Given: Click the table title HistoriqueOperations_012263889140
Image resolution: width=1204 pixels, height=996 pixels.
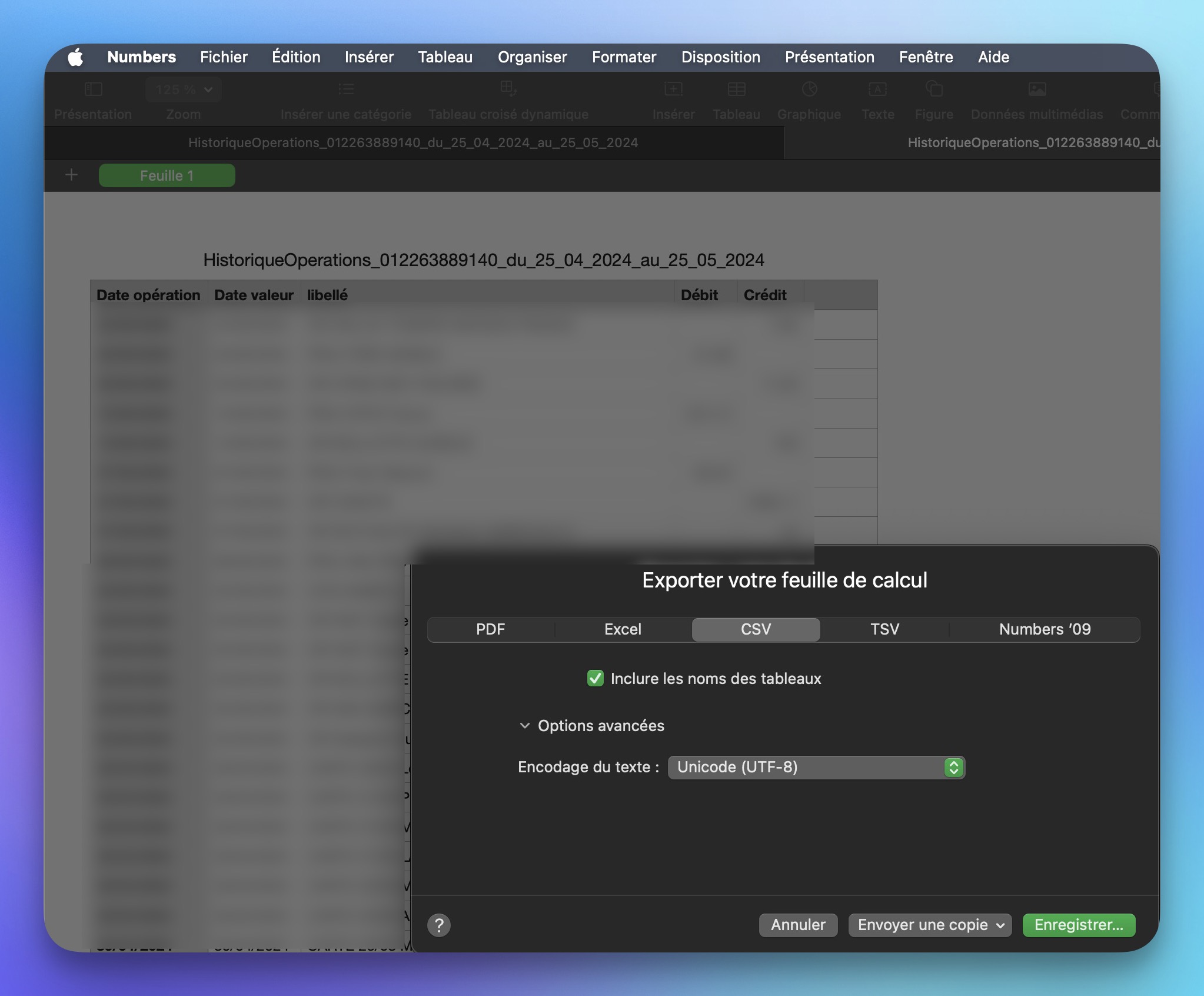Looking at the screenshot, I should point(483,260).
